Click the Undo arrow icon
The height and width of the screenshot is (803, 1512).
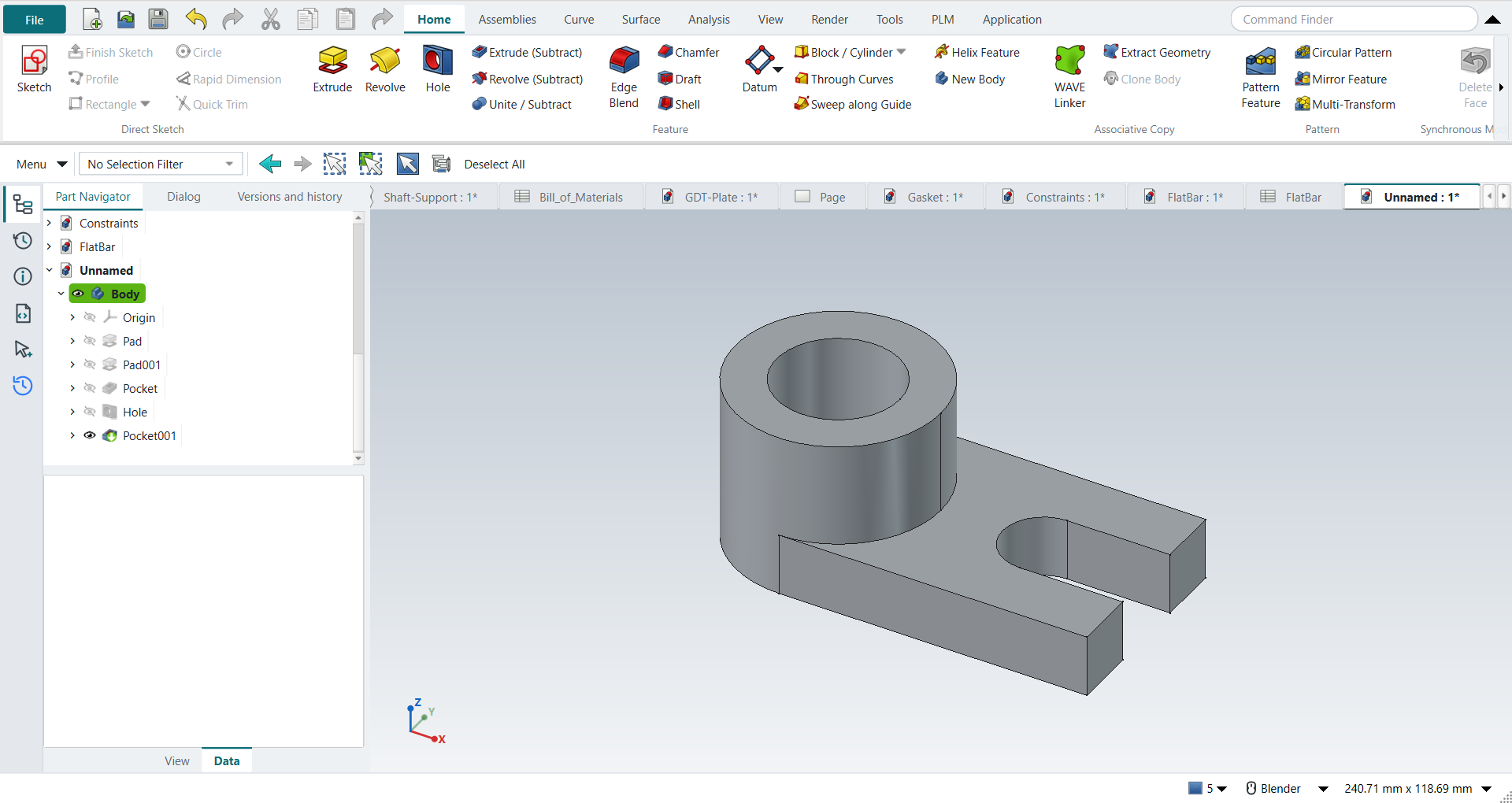(x=196, y=19)
